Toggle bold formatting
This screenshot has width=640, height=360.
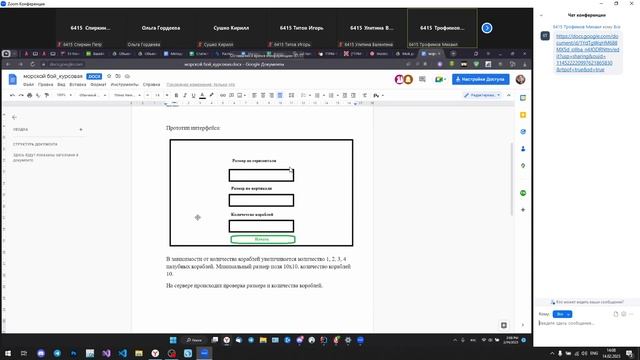[176, 95]
